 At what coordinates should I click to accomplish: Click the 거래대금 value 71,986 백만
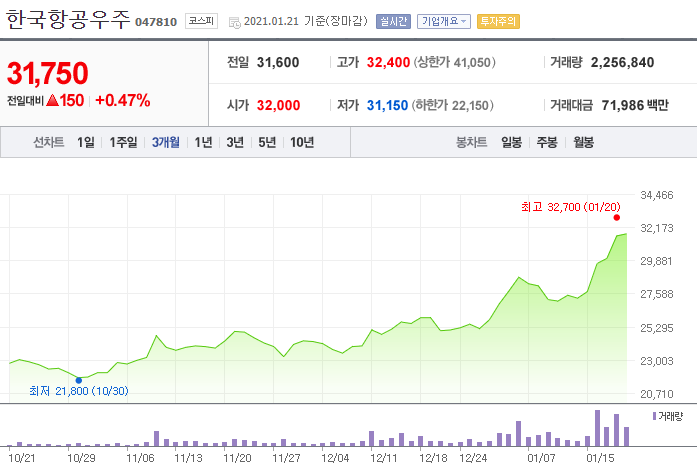click(635, 105)
